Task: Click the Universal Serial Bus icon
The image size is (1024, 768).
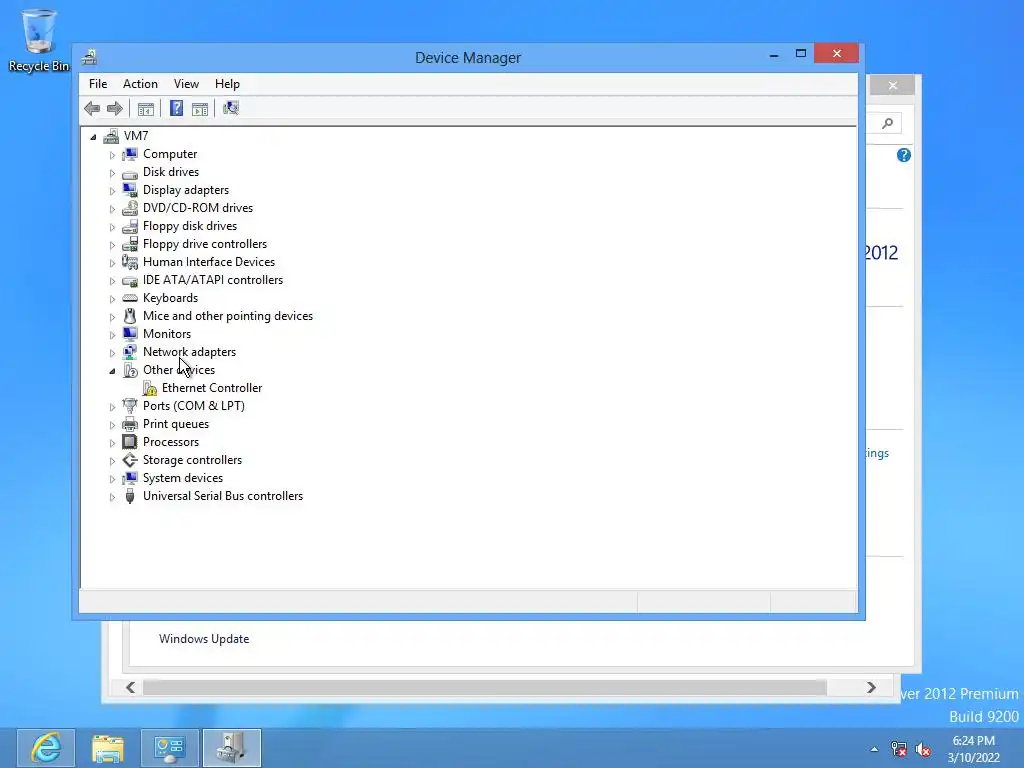Action: [x=130, y=496]
